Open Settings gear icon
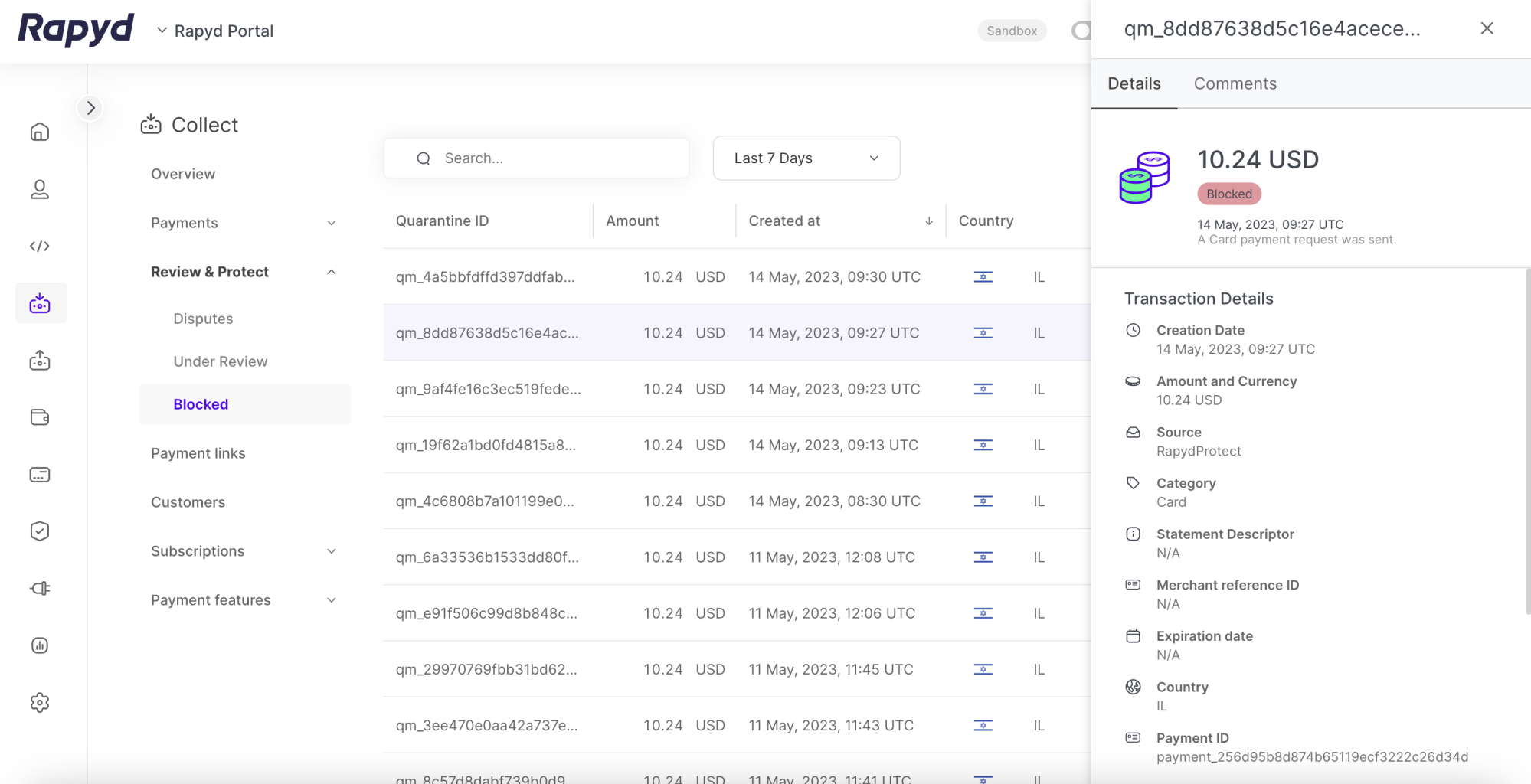This screenshot has height=784, width=1531. click(40, 702)
